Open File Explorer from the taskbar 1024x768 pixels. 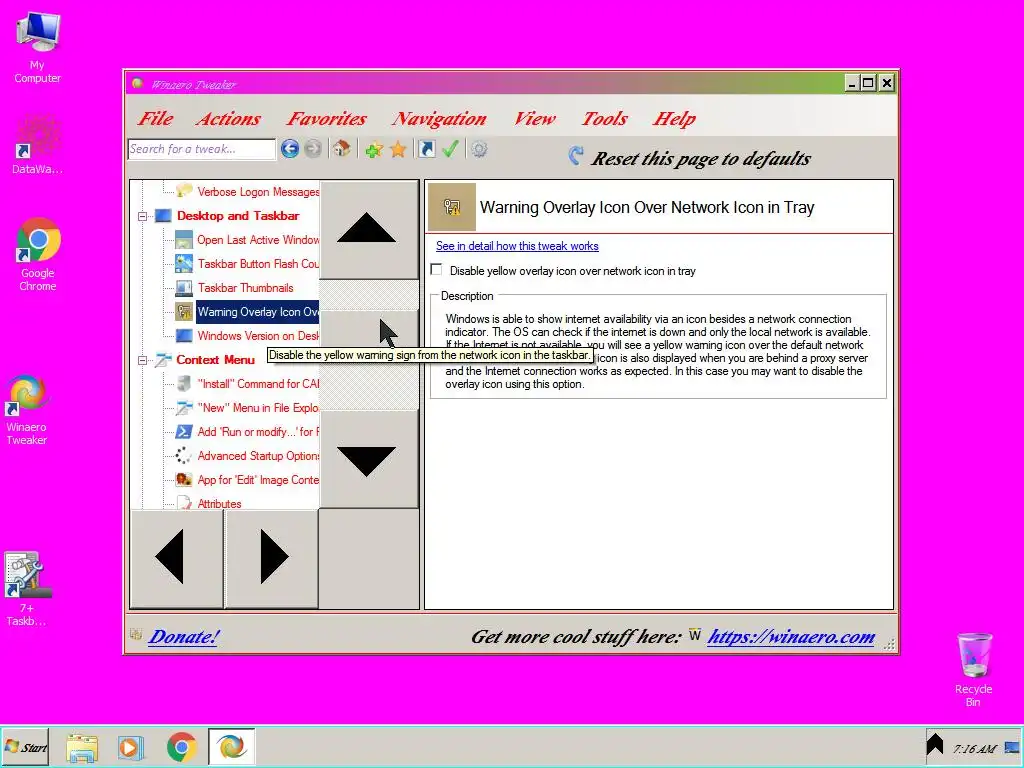click(x=82, y=747)
